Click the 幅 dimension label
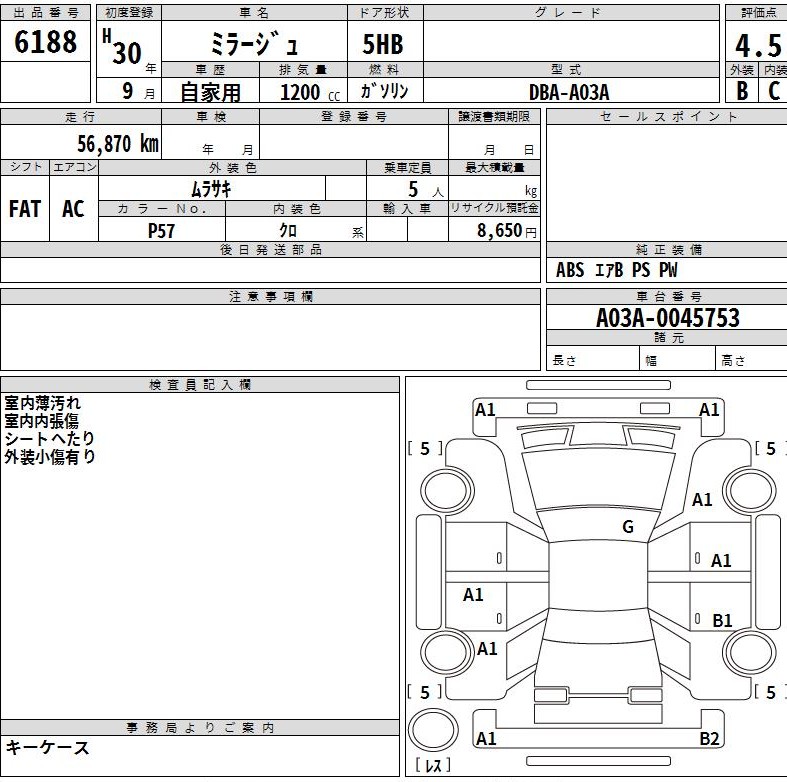The image size is (787, 782). [650, 360]
